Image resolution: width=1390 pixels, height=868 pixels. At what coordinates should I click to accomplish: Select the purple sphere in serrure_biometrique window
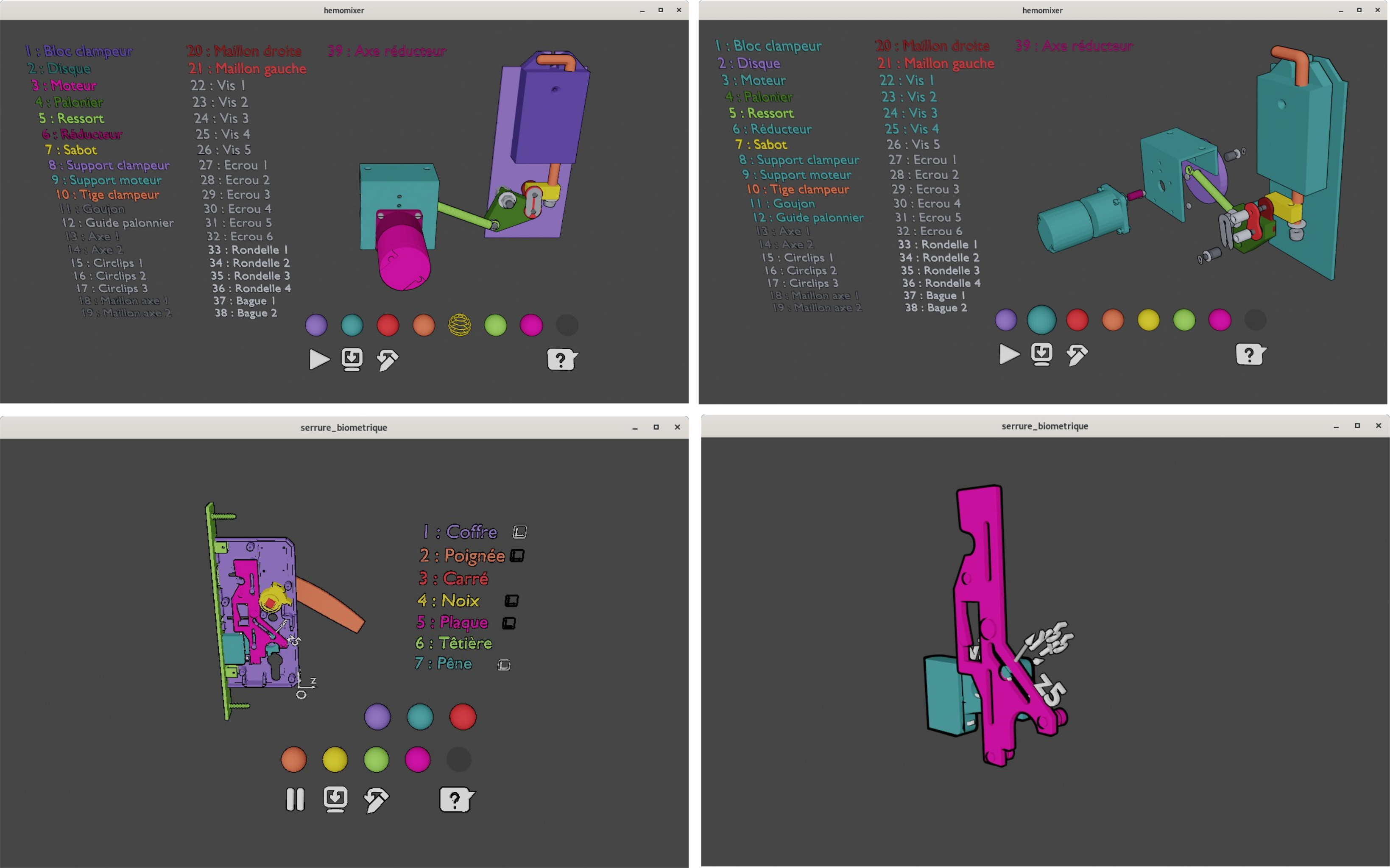[377, 717]
